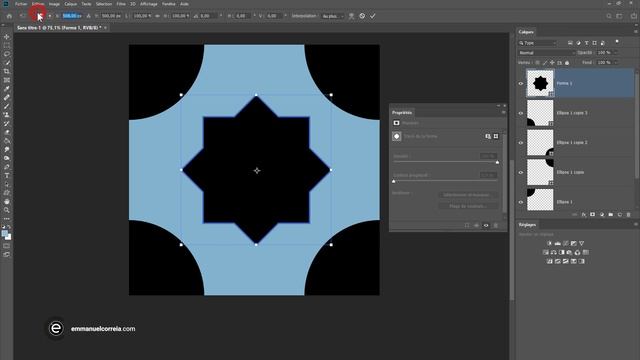Open the Type layer filter dropdown
Image resolution: width=640 pixels, height=360 pixels.
pyautogui.click(x=537, y=43)
